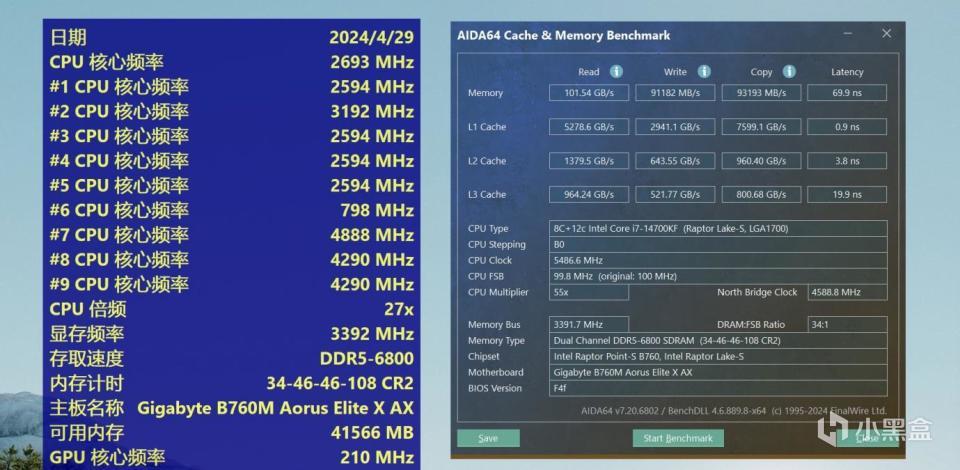Click #7 CPU value 4888 MHz
Image resolution: width=960 pixels, height=470 pixels.
(372, 235)
